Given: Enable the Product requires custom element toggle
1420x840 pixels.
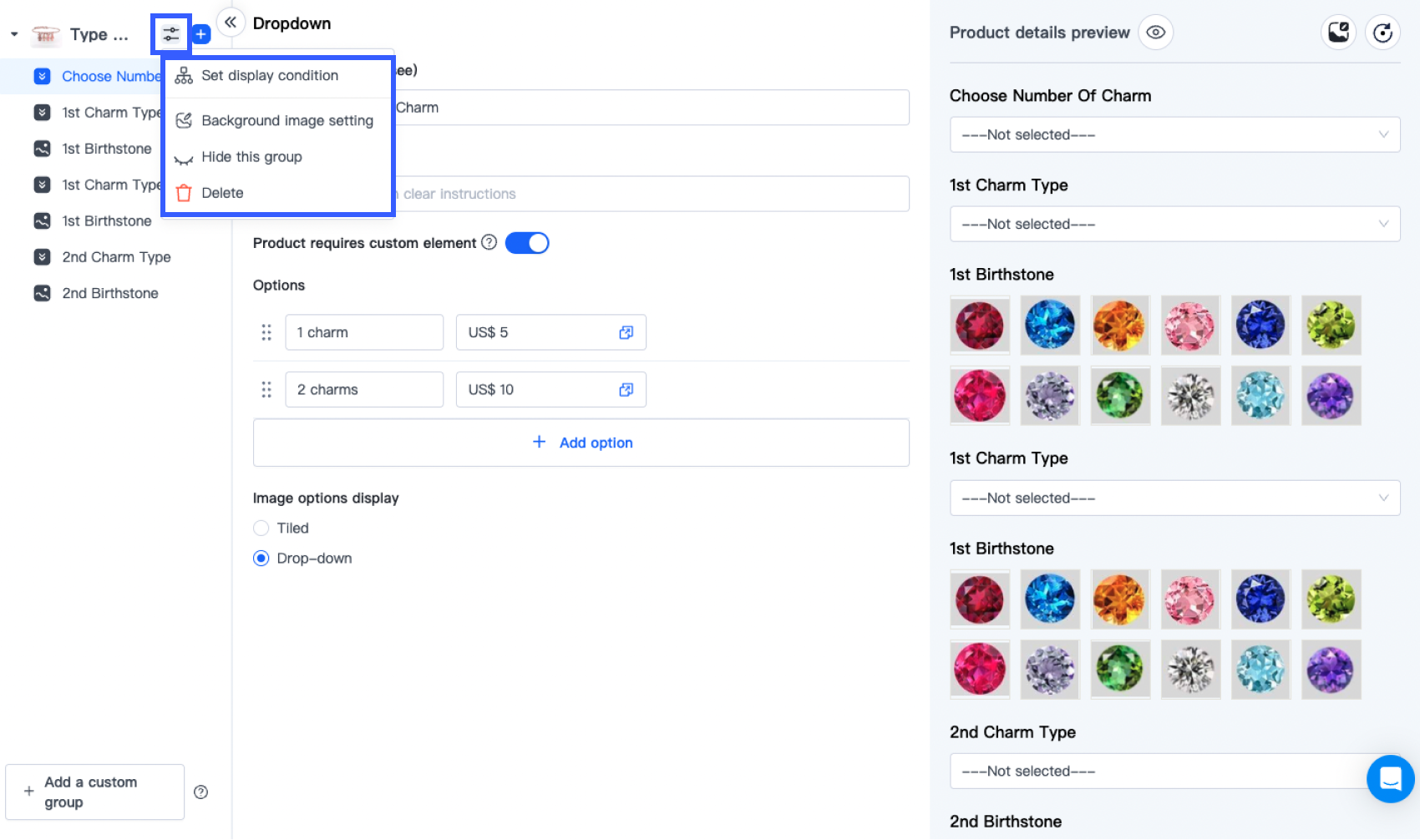Looking at the screenshot, I should 527,242.
